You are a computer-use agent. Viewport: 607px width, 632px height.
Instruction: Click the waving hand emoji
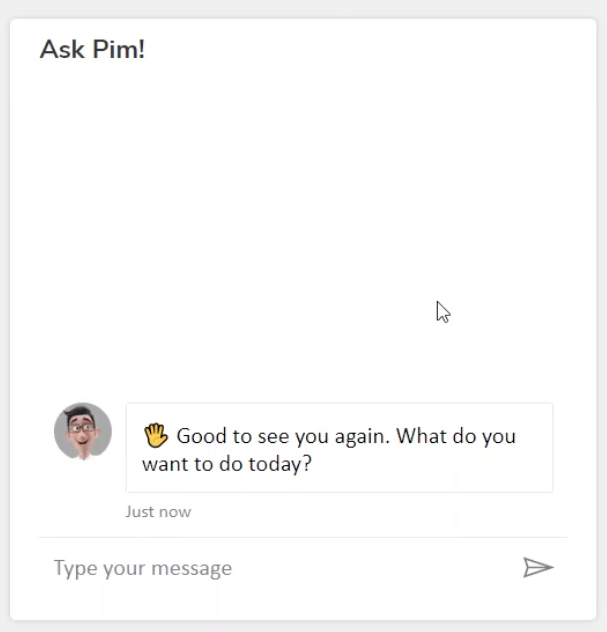tap(155, 436)
